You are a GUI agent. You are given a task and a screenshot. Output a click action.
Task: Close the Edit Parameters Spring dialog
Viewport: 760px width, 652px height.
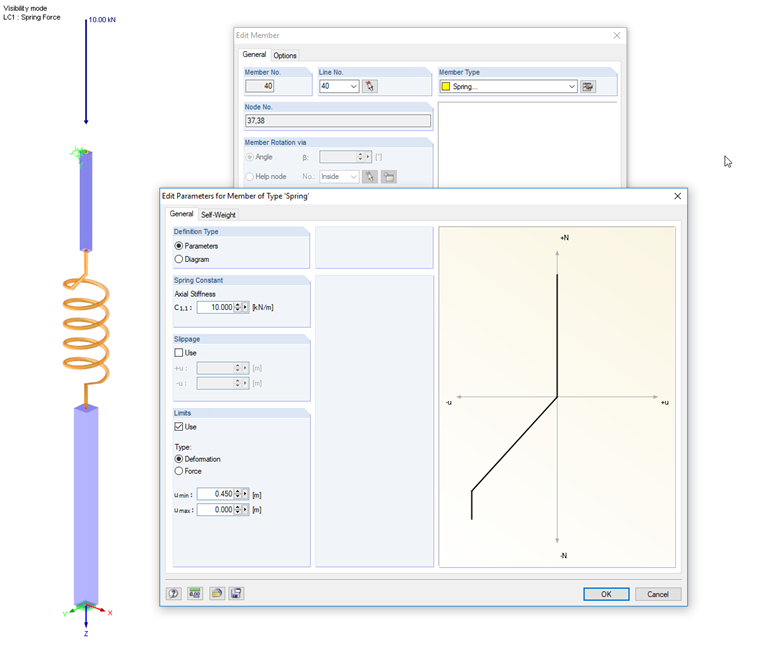pyautogui.click(x=677, y=196)
